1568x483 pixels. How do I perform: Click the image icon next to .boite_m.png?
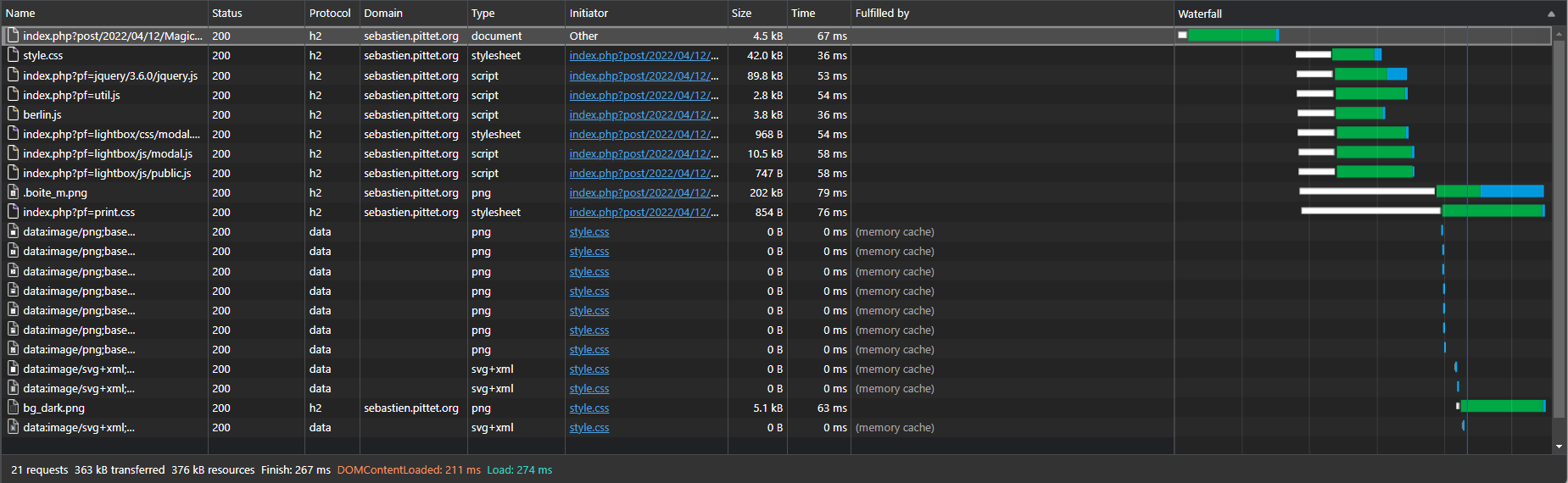(x=13, y=192)
